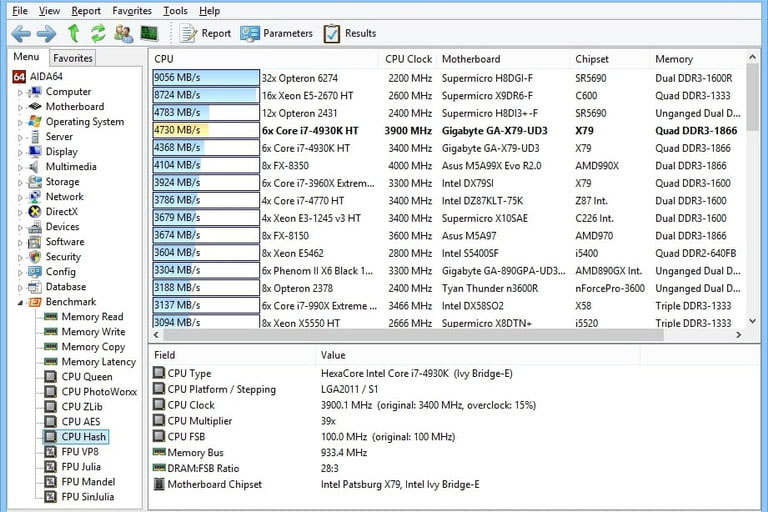This screenshot has height=512, width=768.
Task: Click the blue Forward arrow toolbar icon
Action: tap(46, 33)
